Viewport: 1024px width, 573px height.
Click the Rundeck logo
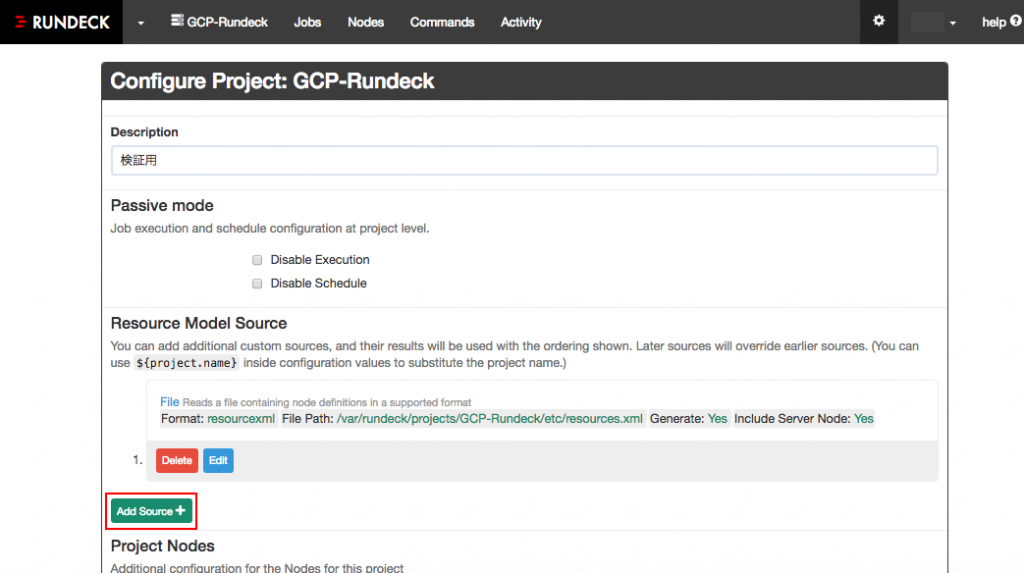coord(61,22)
